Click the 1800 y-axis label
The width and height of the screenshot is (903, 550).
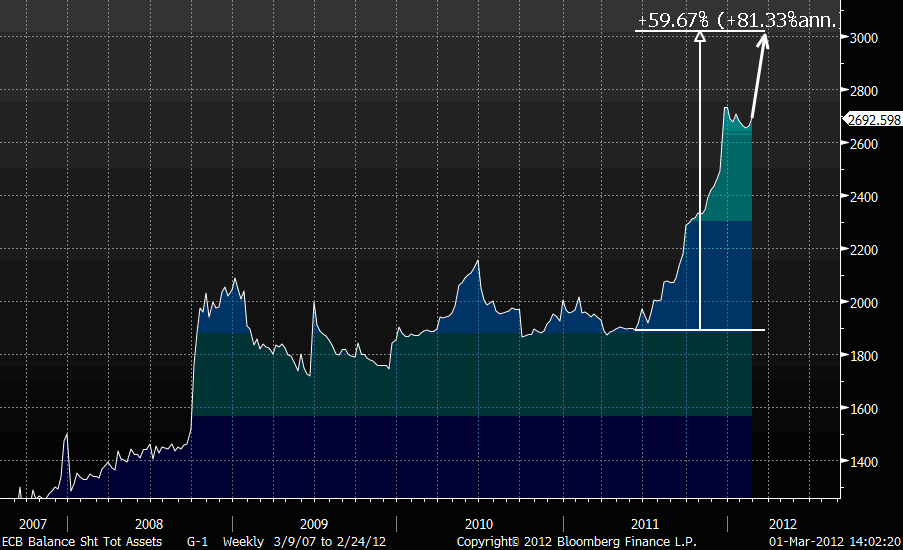[x=863, y=356]
